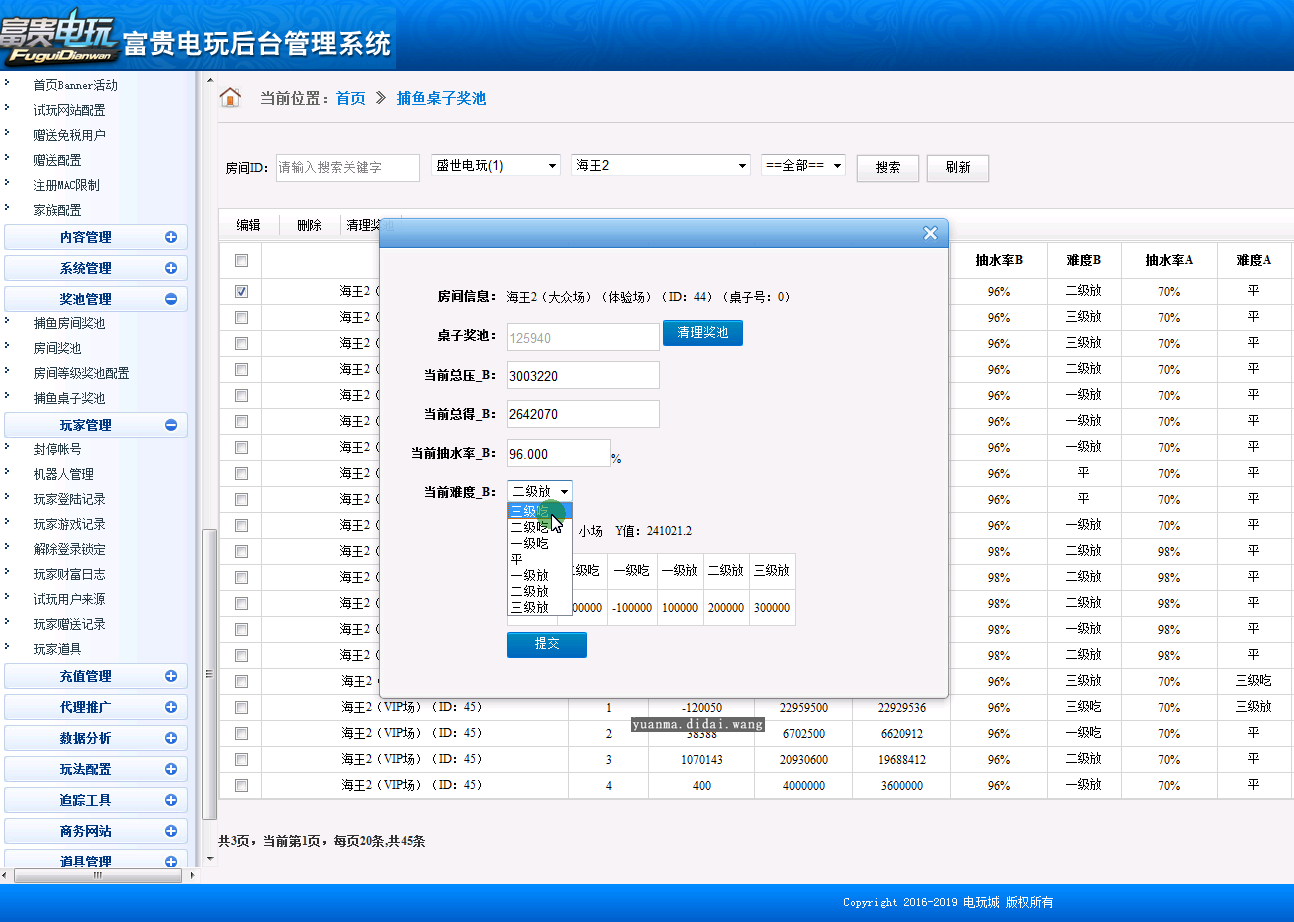Open 注册MAC限制 in the sidebar
This screenshot has height=922, width=1294.
[x=66, y=185]
